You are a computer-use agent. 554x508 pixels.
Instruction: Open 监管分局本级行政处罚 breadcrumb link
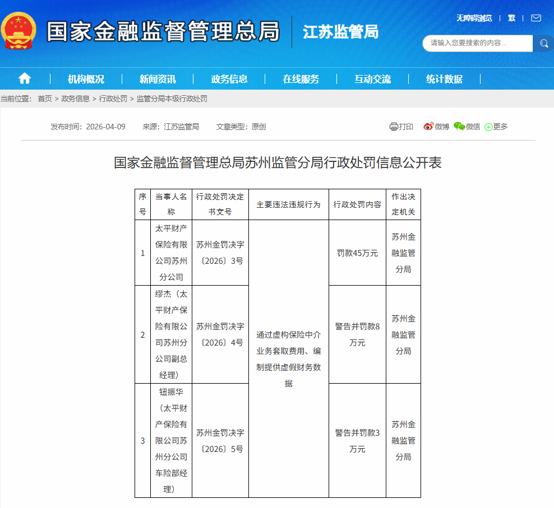172,99
